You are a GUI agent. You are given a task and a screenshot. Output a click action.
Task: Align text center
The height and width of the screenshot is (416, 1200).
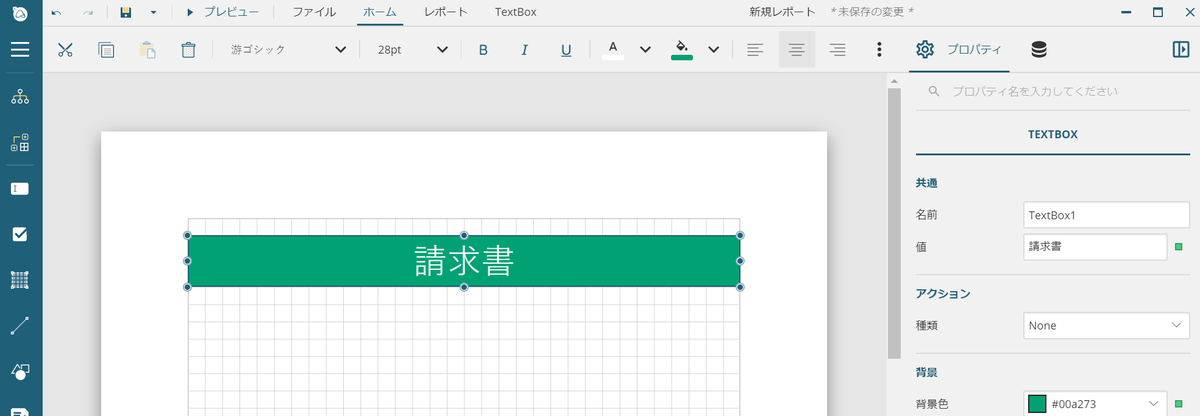(797, 49)
